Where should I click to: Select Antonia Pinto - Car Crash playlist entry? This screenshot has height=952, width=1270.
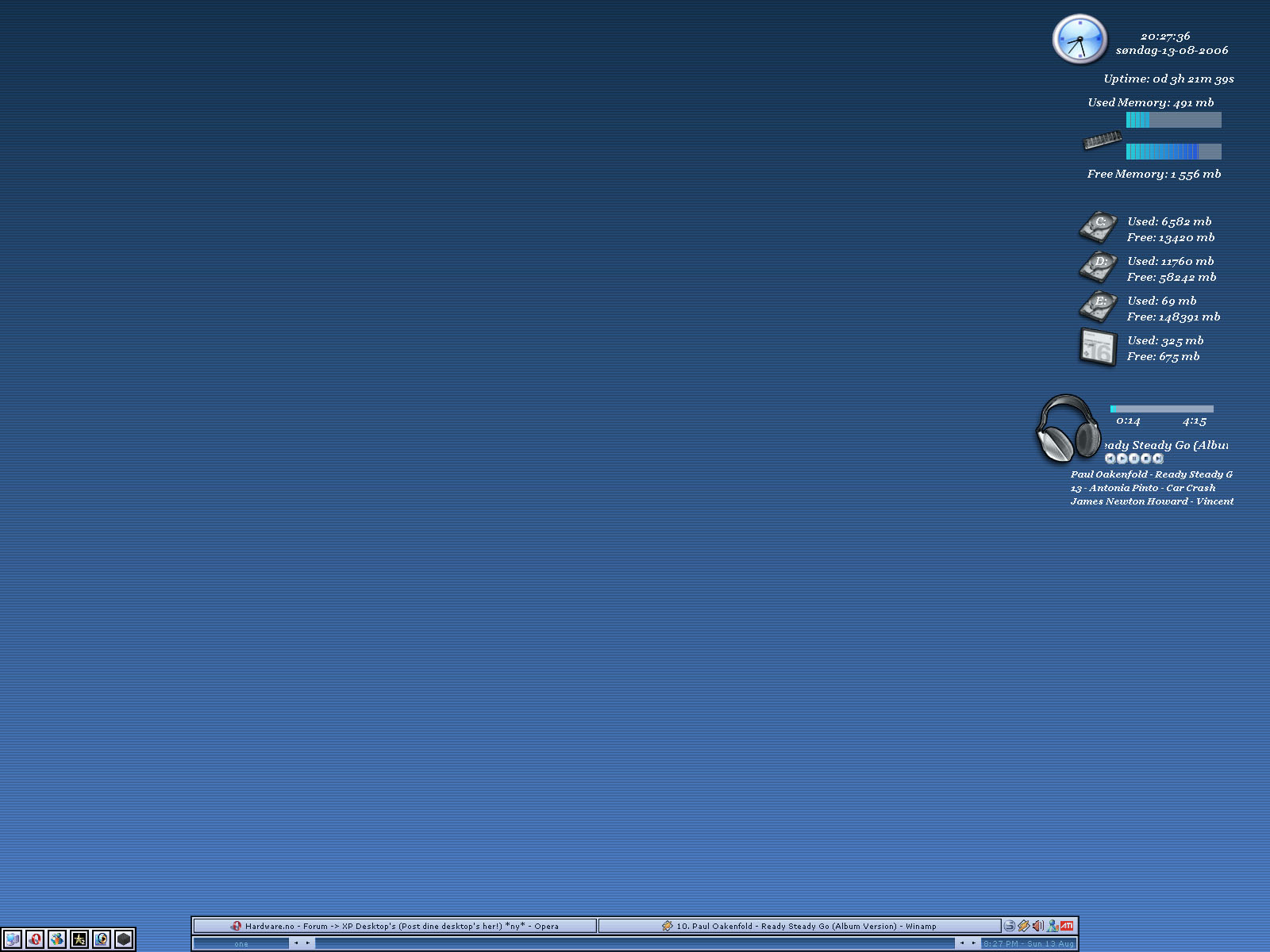[1143, 488]
